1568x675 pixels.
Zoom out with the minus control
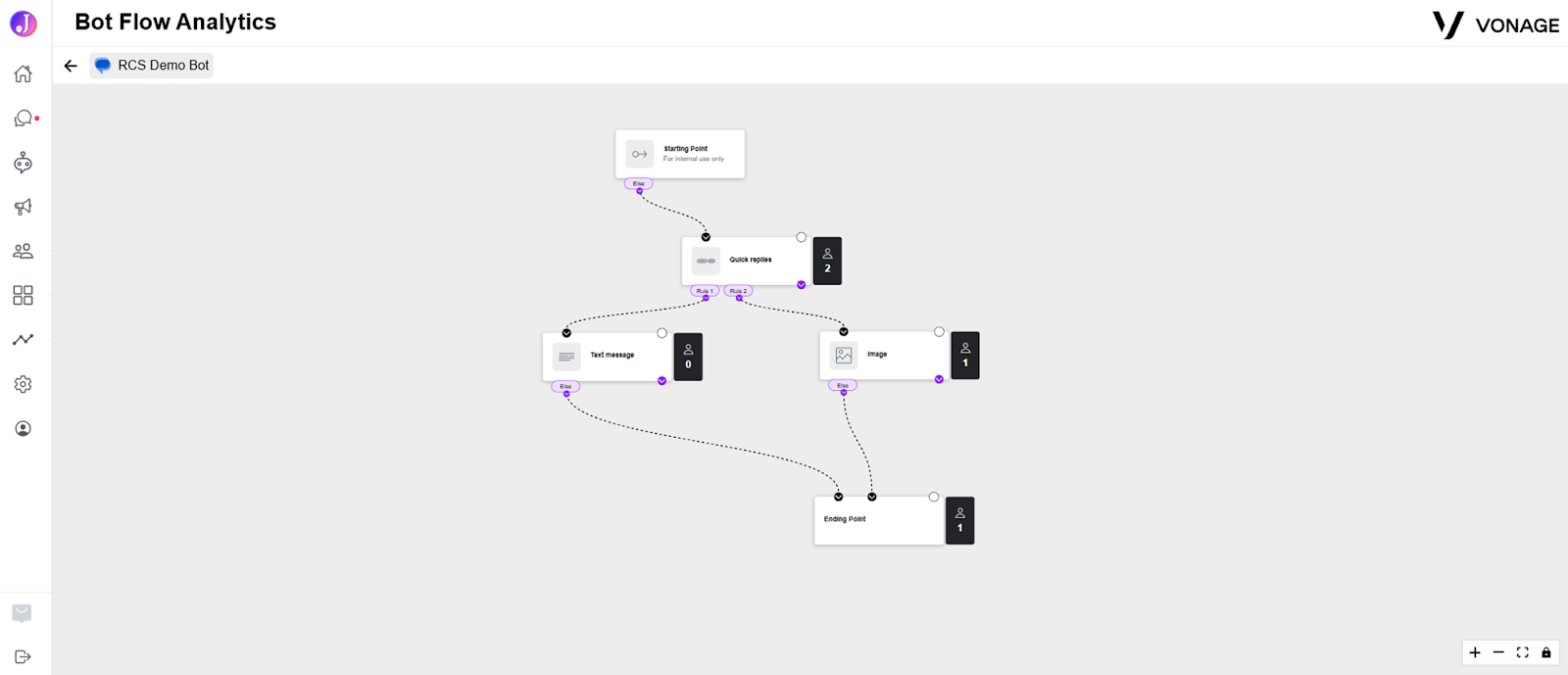[1498, 652]
